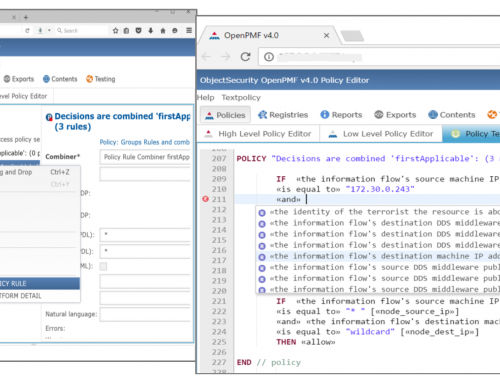The image size is (500, 383).
Task: Show Firefox bookmarks list icon
Action: coord(126,31)
